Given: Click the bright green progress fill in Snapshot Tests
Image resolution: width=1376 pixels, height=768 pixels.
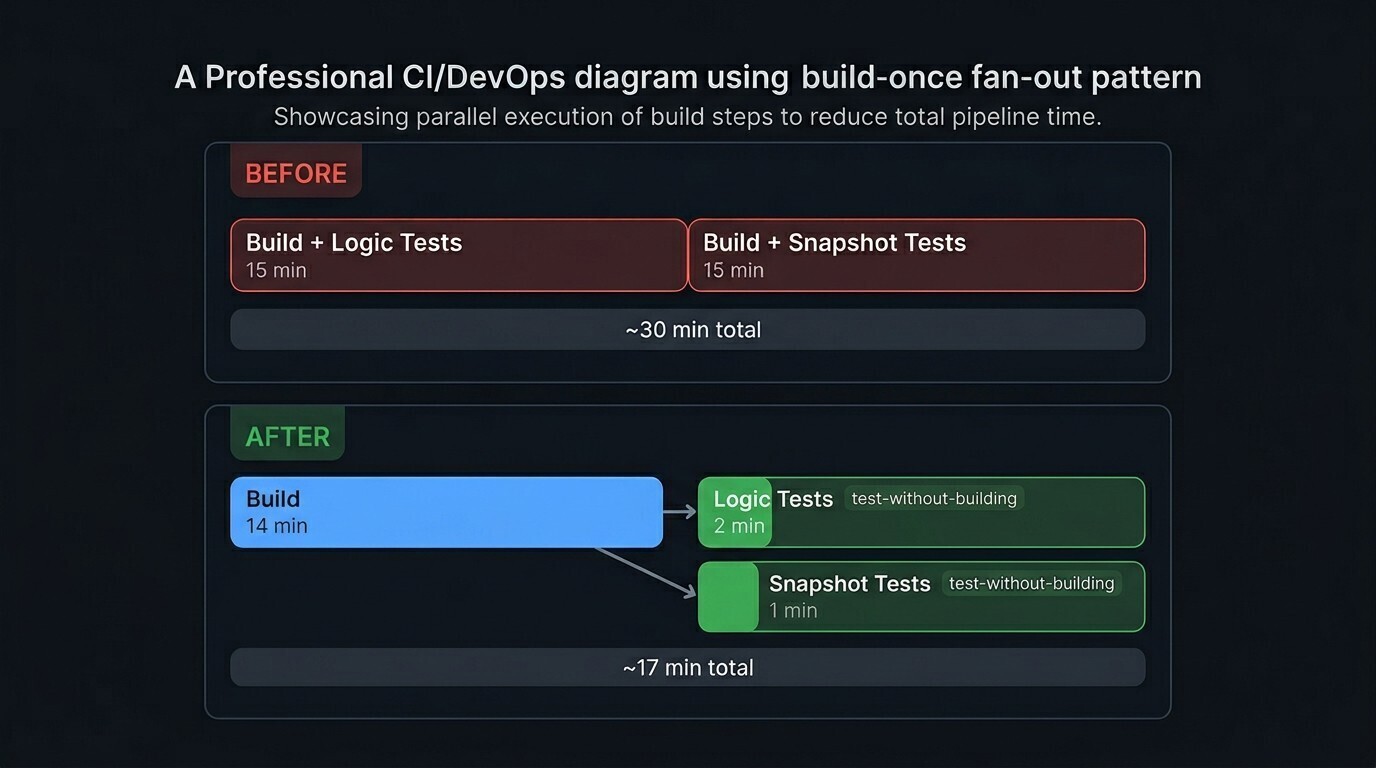Looking at the screenshot, I should pyautogui.click(x=728, y=597).
